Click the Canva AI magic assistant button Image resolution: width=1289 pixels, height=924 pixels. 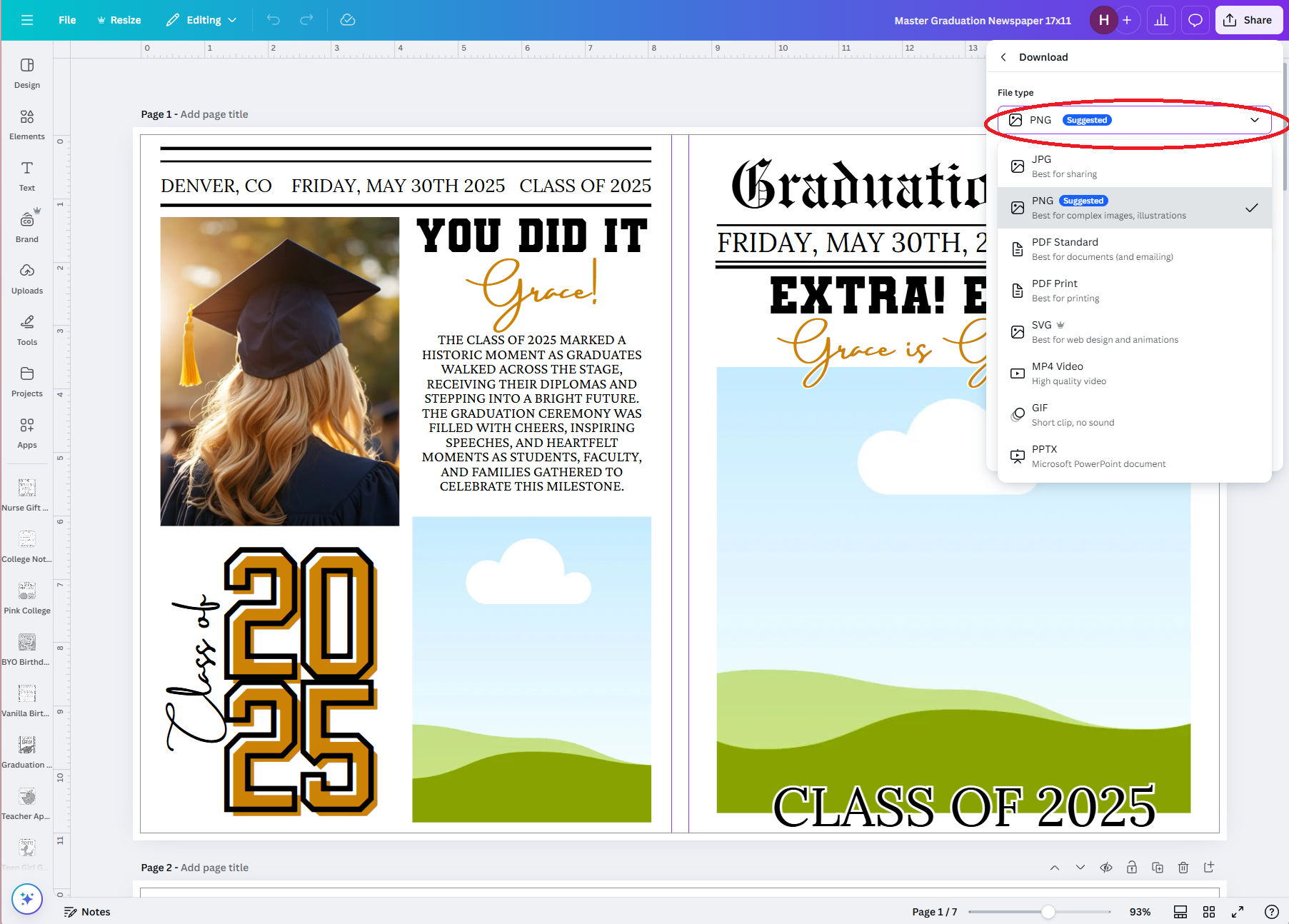tap(27, 898)
